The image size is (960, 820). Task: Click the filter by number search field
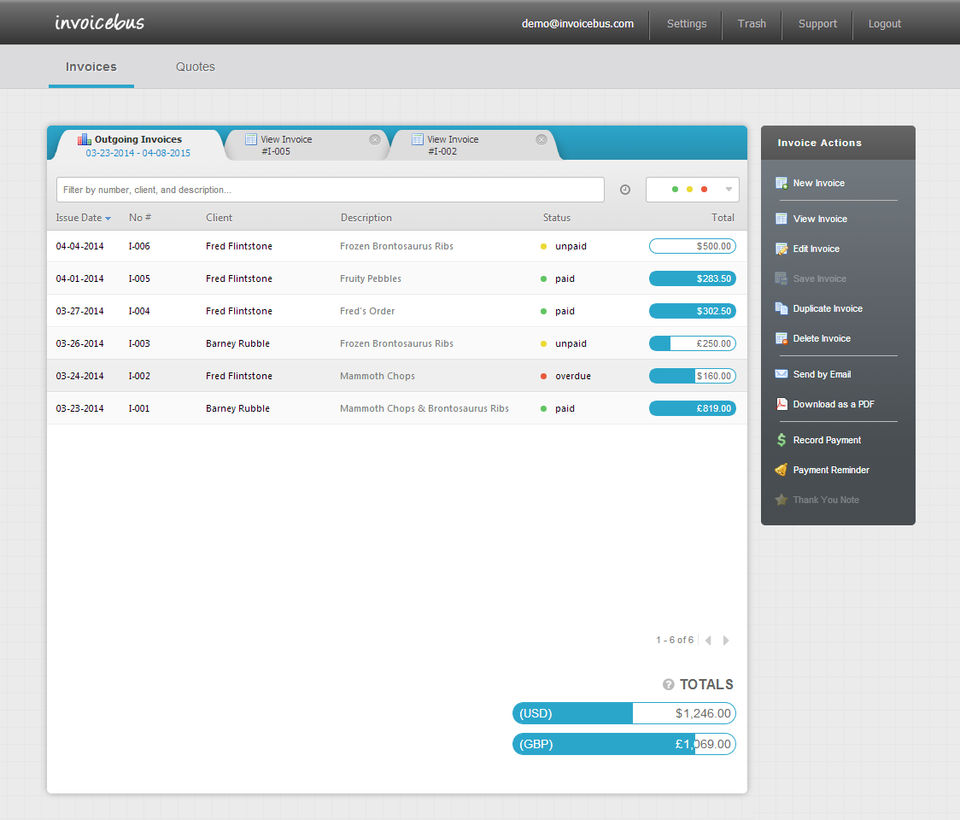click(330, 190)
